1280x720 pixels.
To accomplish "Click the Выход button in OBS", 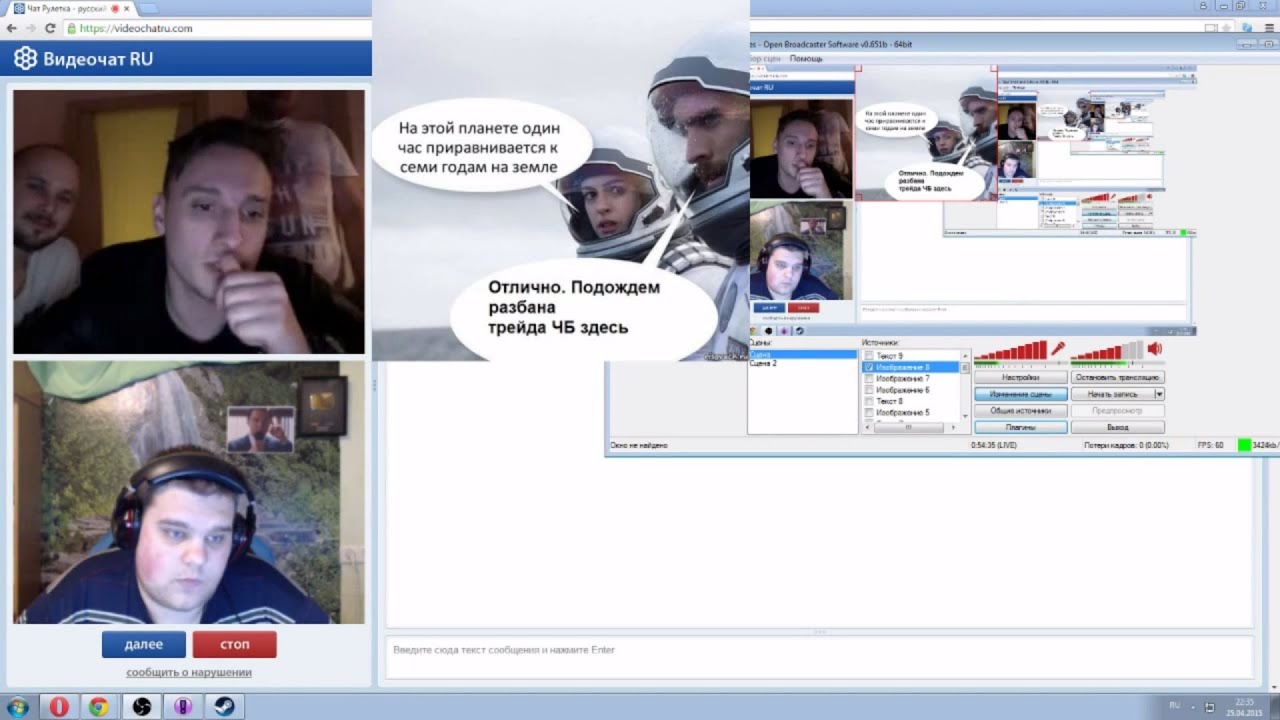I will point(1118,427).
